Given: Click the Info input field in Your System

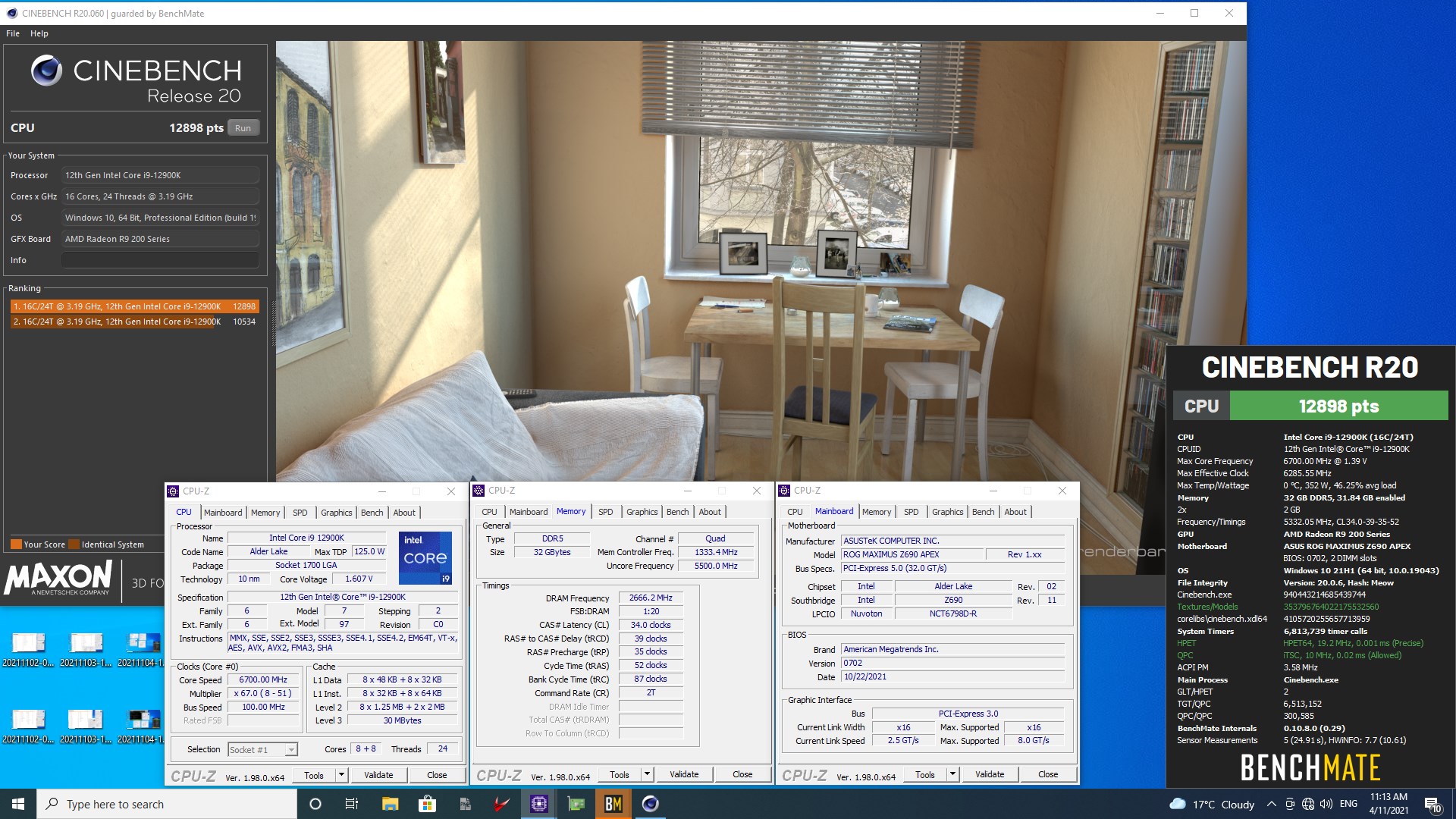Looking at the screenshot, I should [160, 260].
